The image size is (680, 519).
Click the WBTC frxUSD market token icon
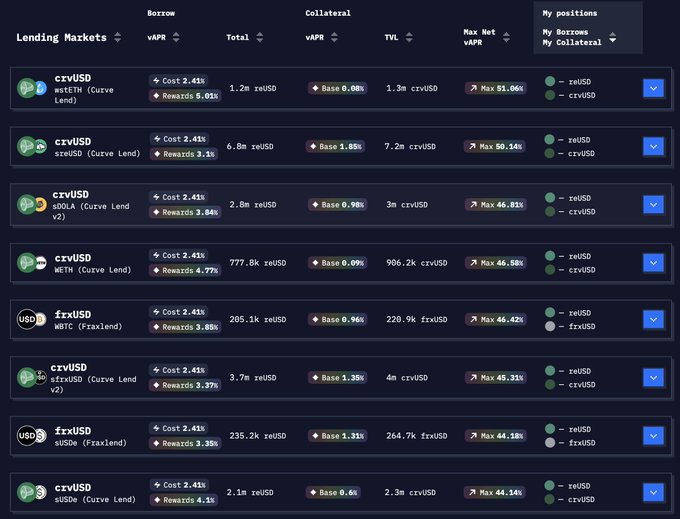[32, 320]
